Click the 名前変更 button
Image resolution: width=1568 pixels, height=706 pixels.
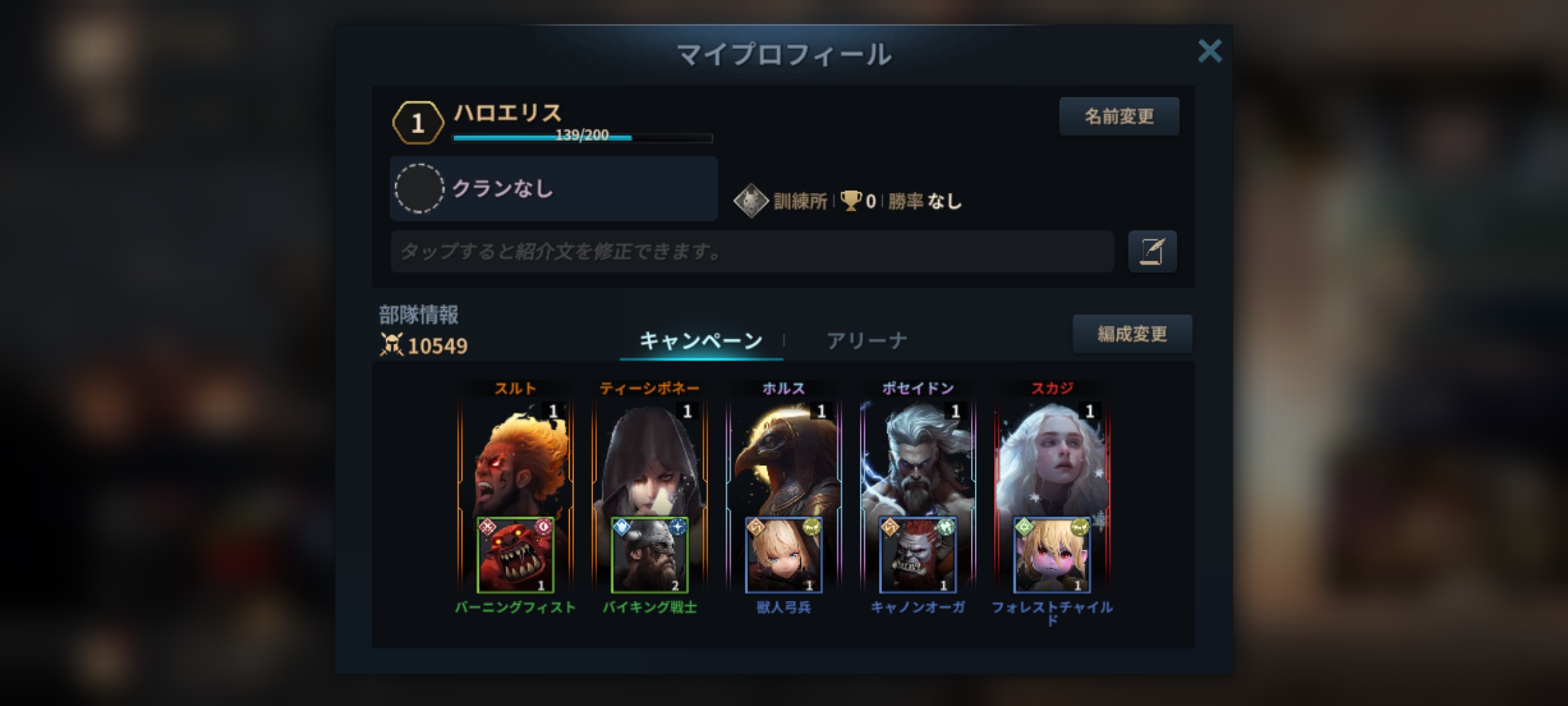coord(1119,116)
